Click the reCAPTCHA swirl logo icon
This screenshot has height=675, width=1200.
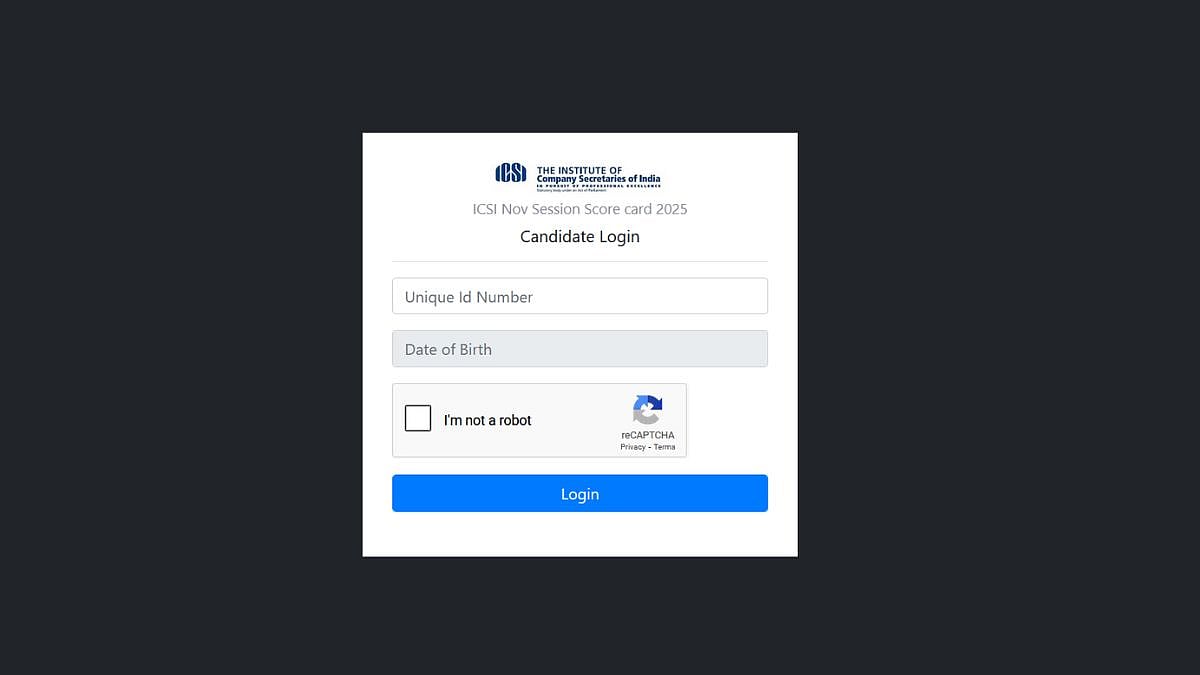[x=647, y=410]
